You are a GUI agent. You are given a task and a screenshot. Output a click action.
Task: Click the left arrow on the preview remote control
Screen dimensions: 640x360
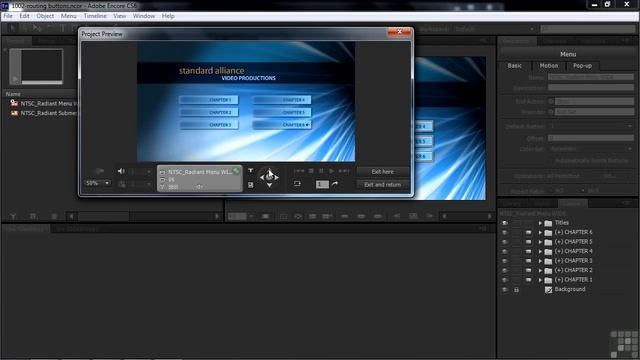262,178
